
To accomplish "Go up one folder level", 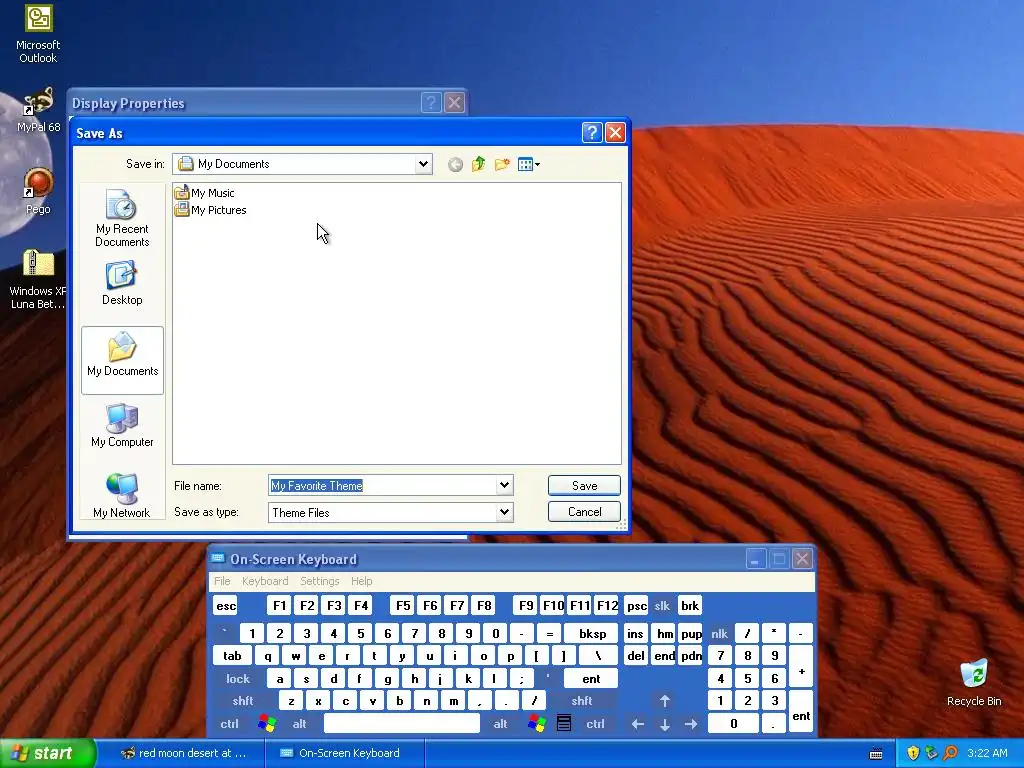I will click(x=479, y=164).
